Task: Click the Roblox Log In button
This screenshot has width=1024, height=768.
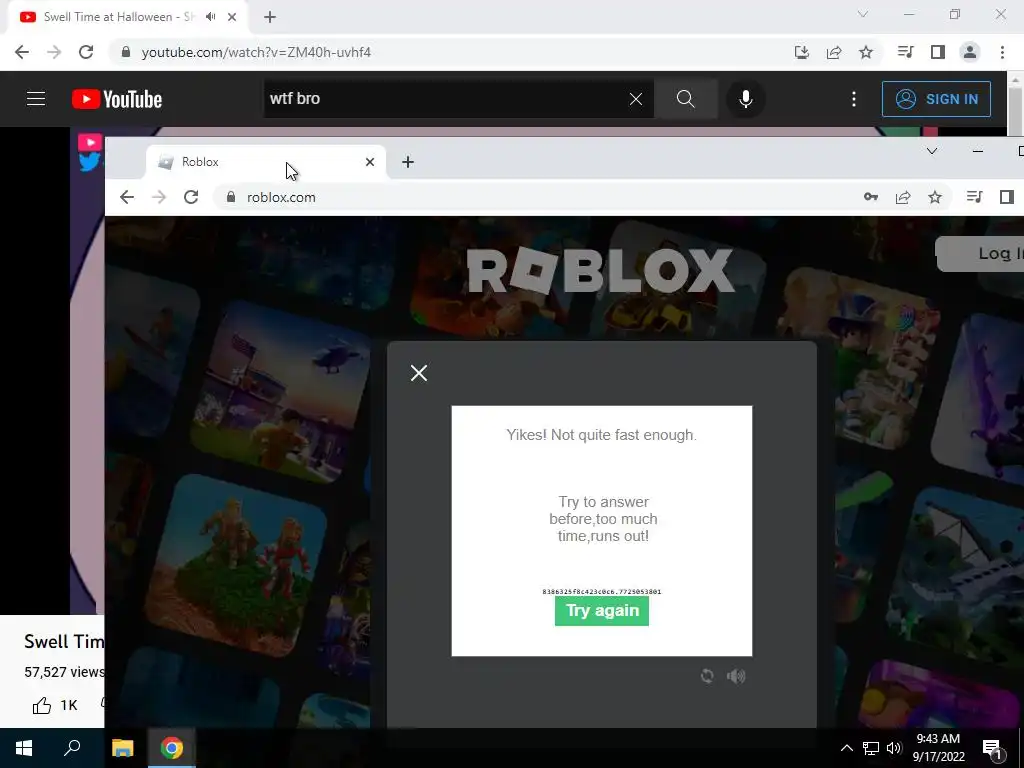Action: point(980,254)
